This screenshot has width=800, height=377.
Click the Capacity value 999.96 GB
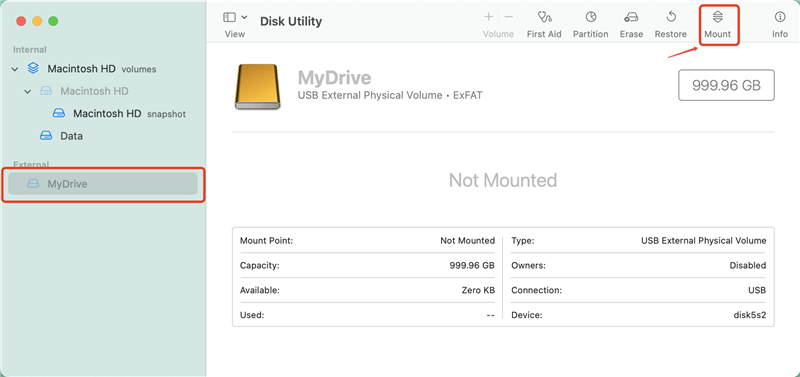click(472, 265)
